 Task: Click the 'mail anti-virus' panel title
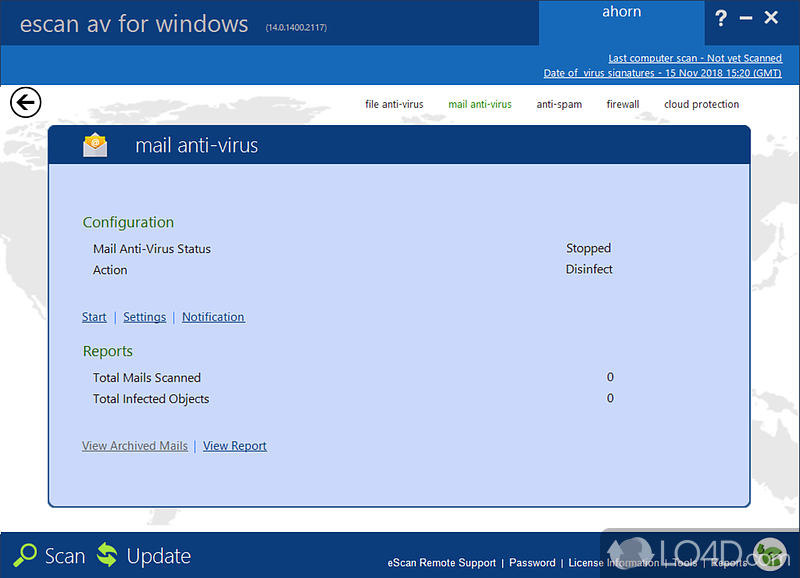[196, 146]
